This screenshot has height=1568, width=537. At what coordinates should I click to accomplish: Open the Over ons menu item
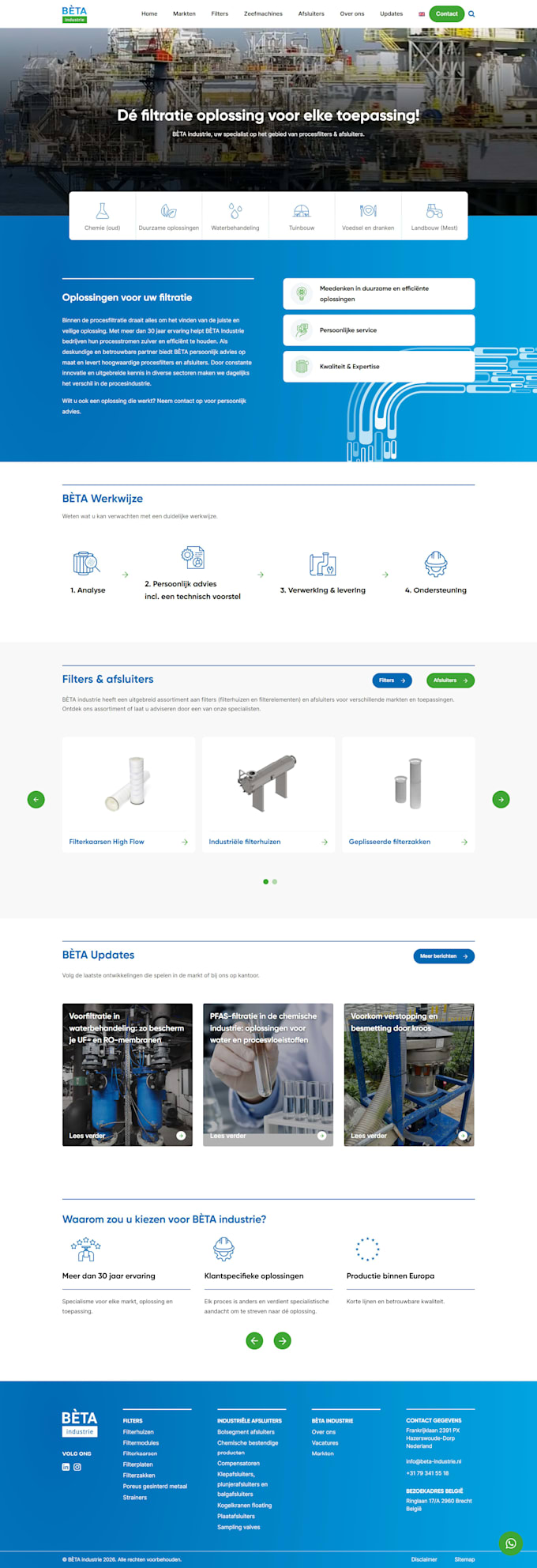tap(352, 14)
